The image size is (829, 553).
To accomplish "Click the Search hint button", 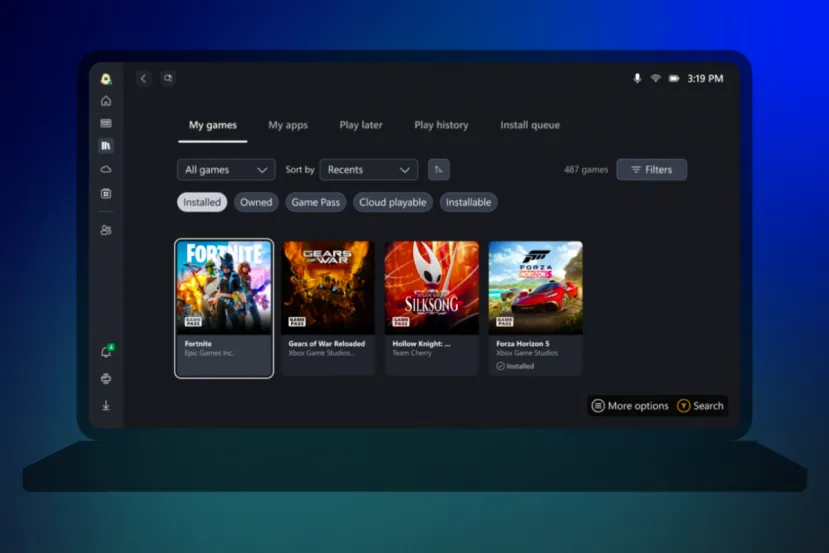I will pos(700,405).
